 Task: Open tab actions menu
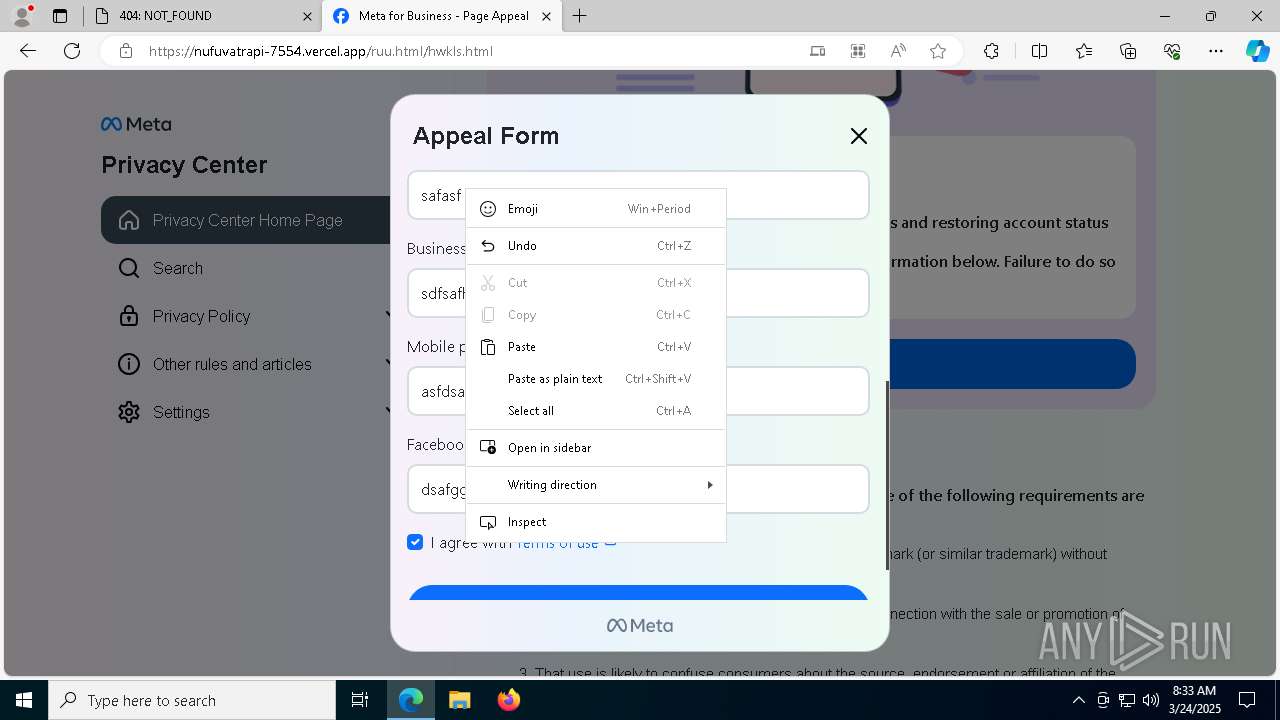click(x=60, y=16)
